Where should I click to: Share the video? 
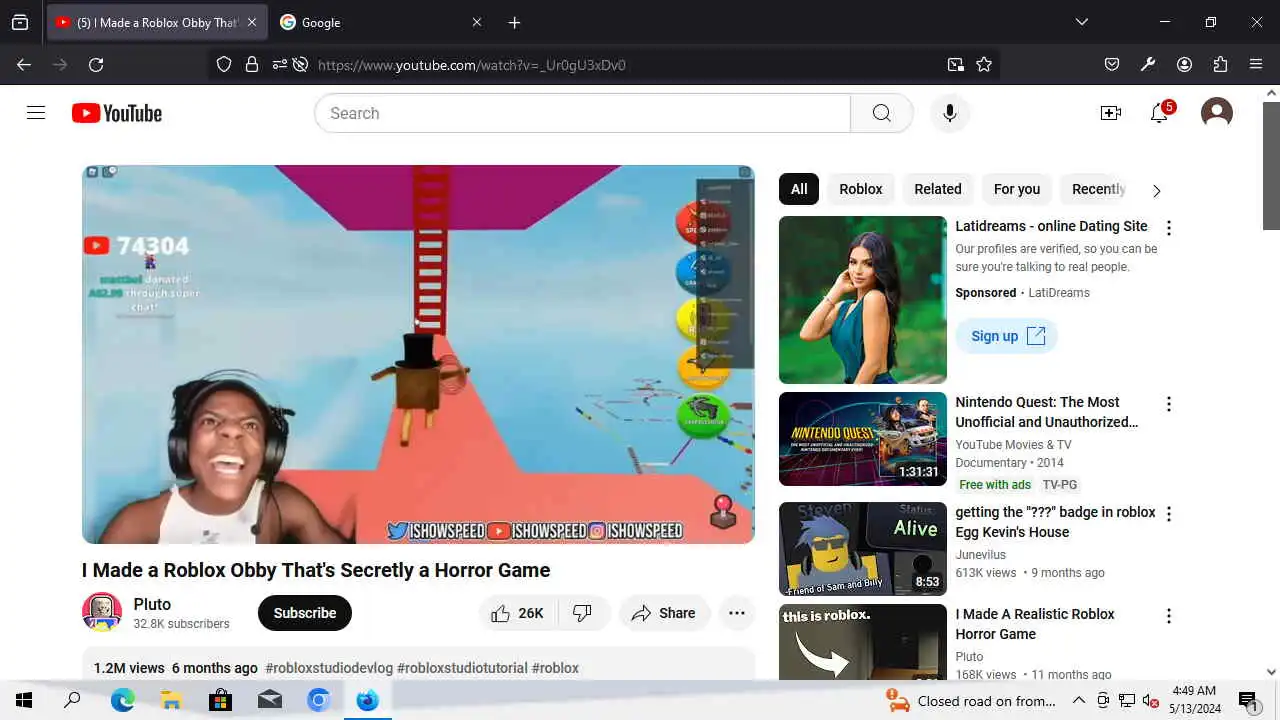click(x=664, y=613)
